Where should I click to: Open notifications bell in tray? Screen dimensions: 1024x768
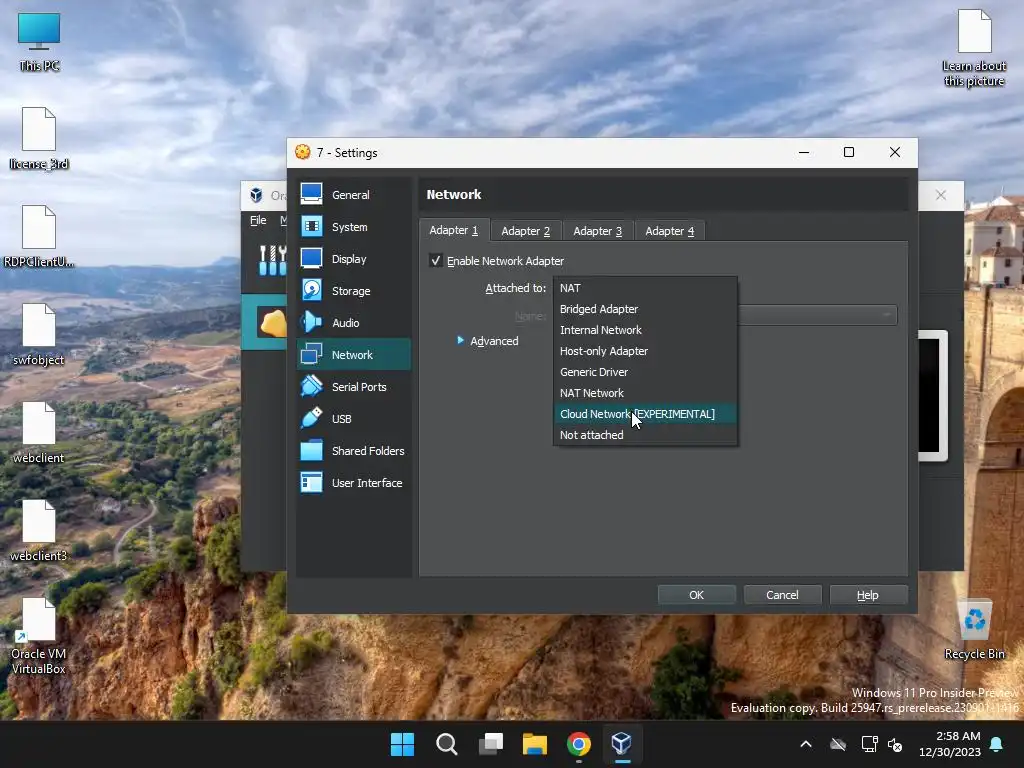(x=997, y=744)
